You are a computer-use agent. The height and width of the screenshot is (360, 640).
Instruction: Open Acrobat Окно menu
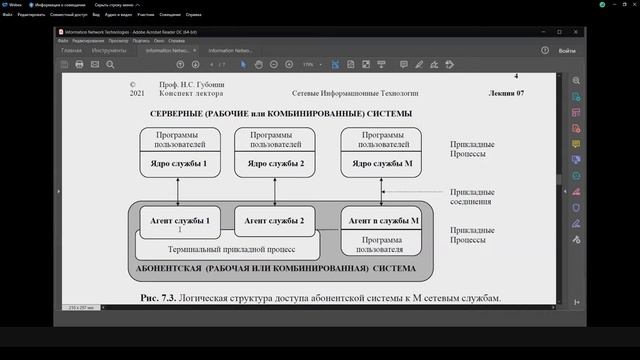point(159,41)
